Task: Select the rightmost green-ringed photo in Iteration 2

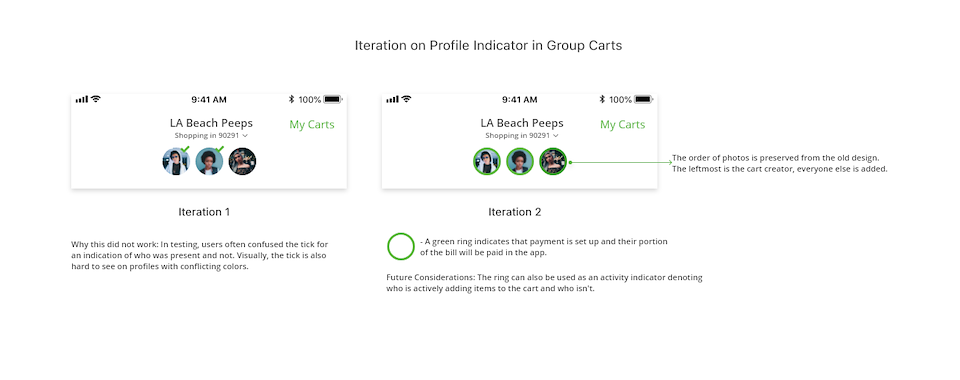Action: click(x=553, y=162)
